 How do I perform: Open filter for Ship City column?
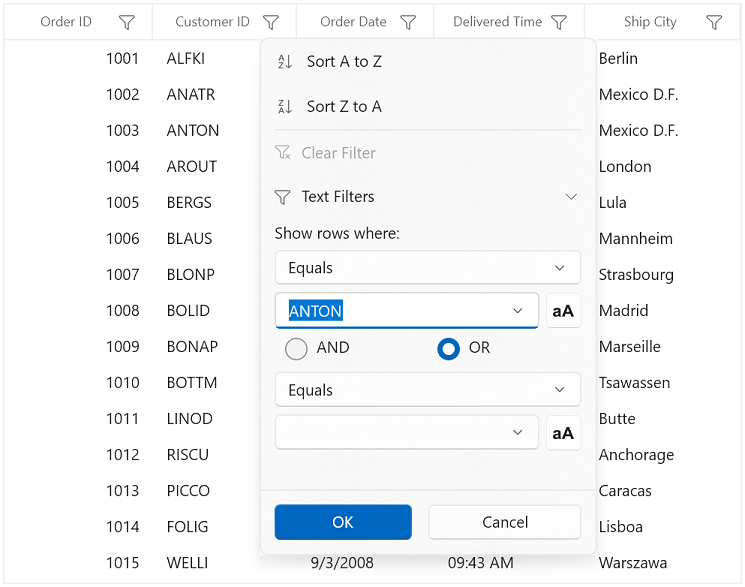(714, 22)
